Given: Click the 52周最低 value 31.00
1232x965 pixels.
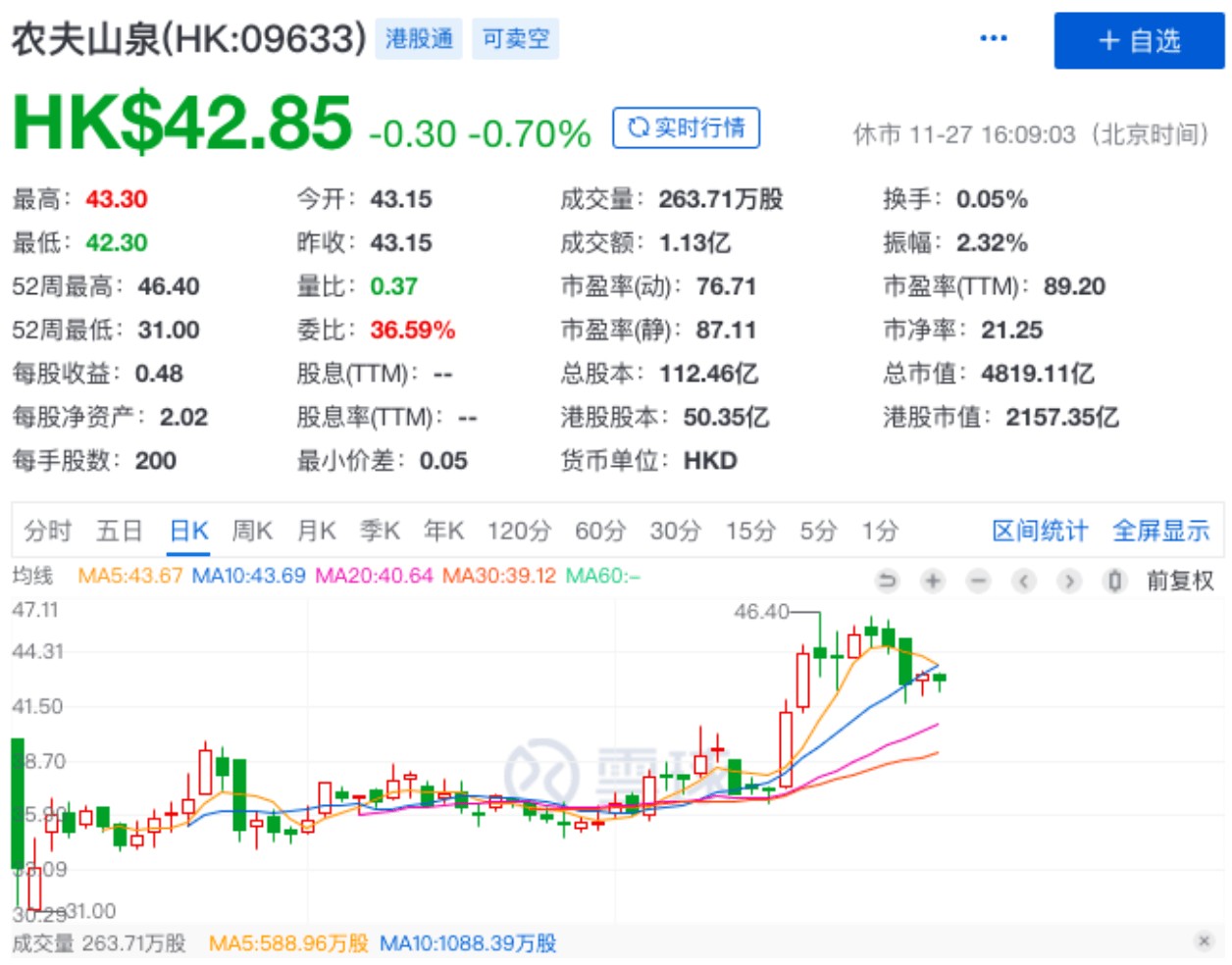Looking at the screenshot, I should tap(169, 330).
